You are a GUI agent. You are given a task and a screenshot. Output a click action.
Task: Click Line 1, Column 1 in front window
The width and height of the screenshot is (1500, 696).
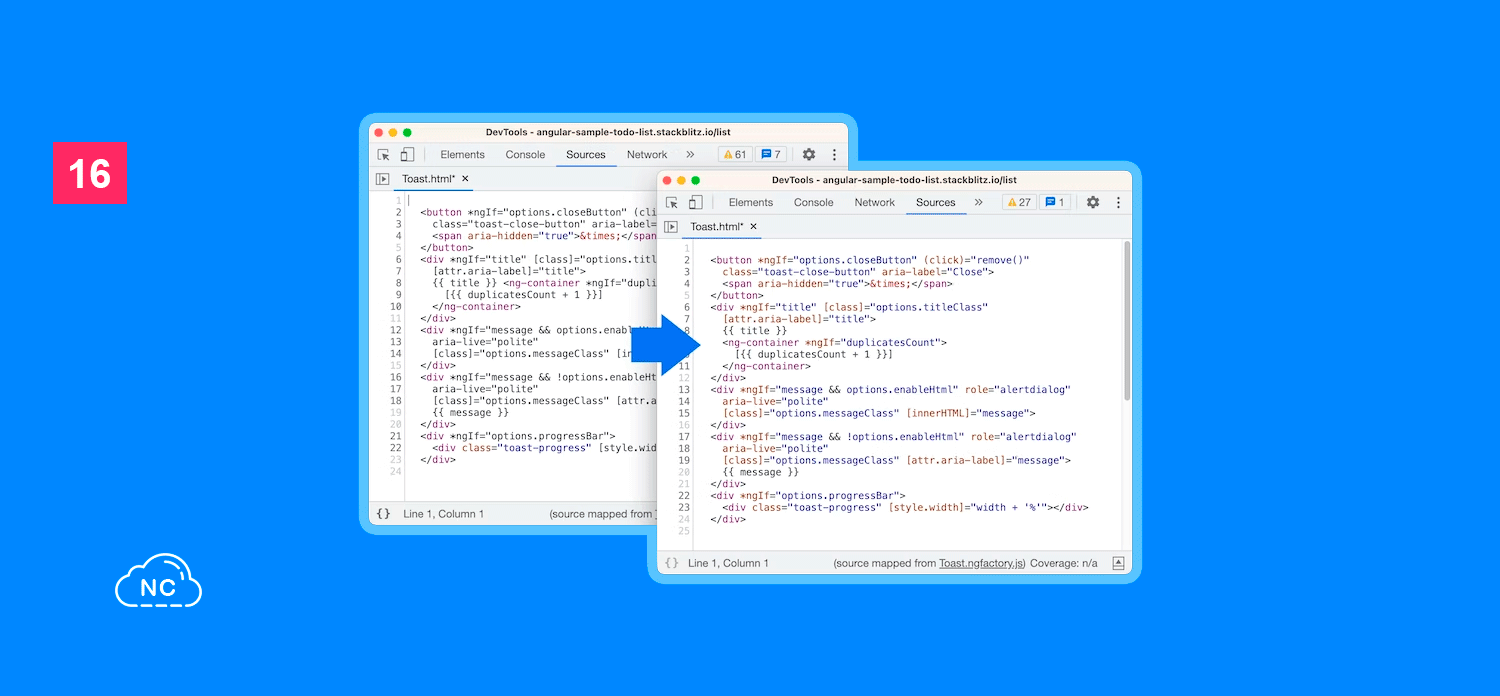click(729, 563)
